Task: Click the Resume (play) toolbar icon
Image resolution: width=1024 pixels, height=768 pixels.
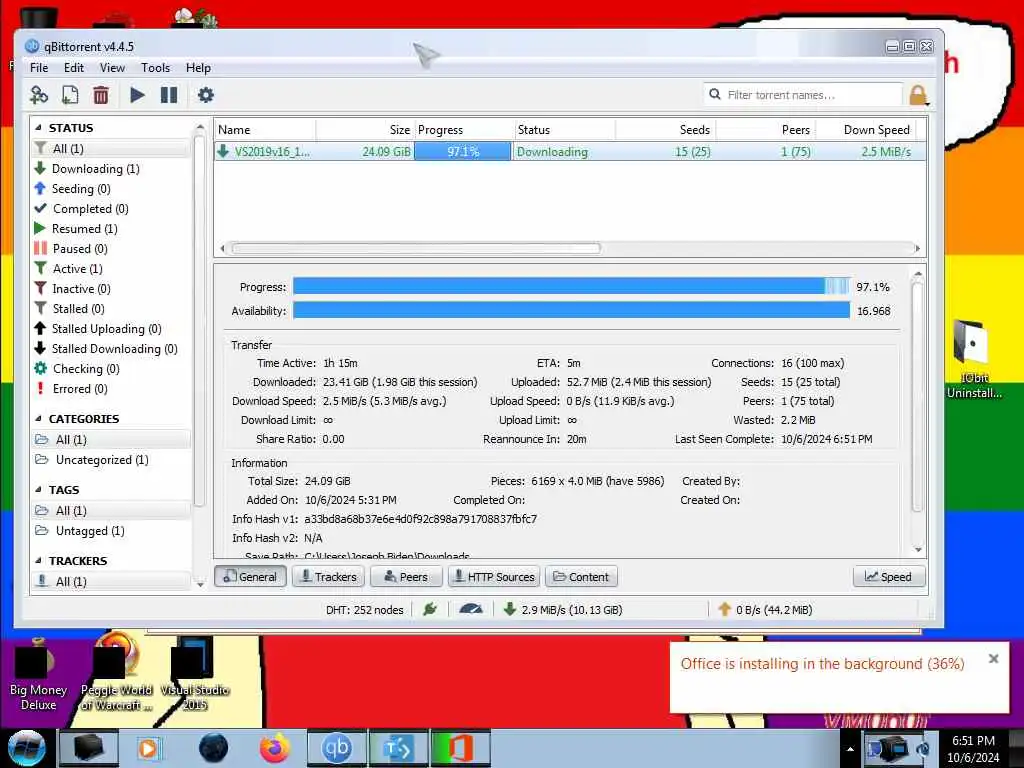Action: coord(137,95)
